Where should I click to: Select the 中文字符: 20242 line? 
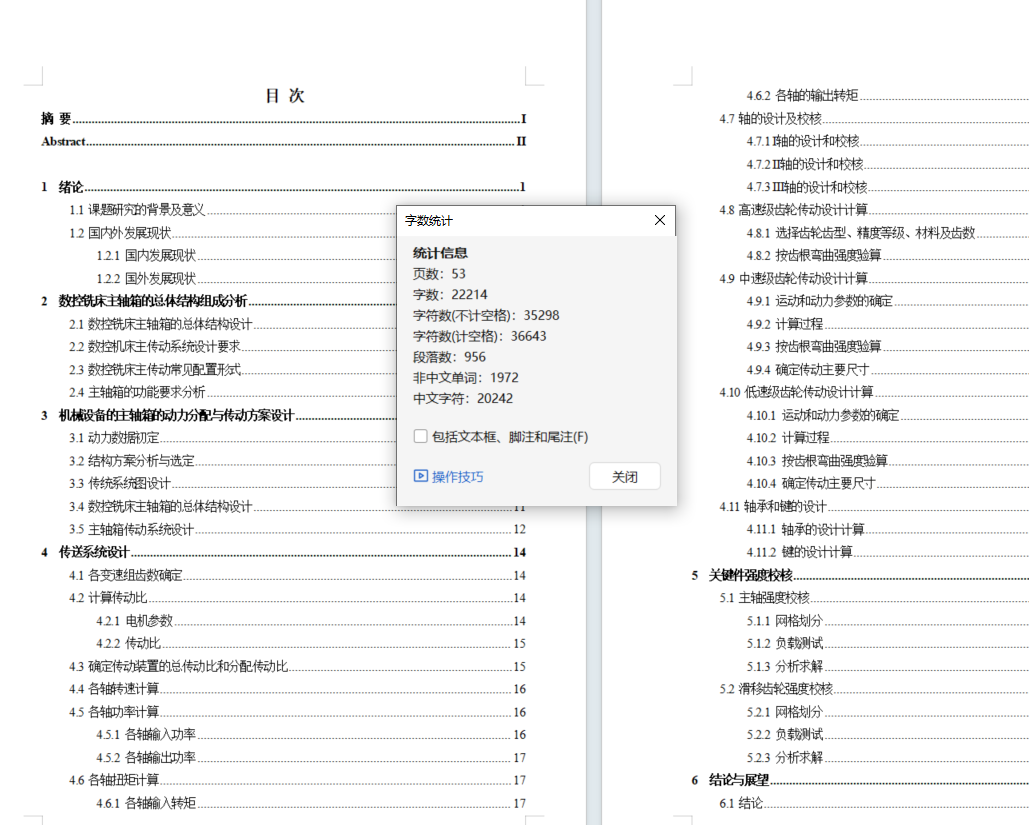tap(463, 398)
